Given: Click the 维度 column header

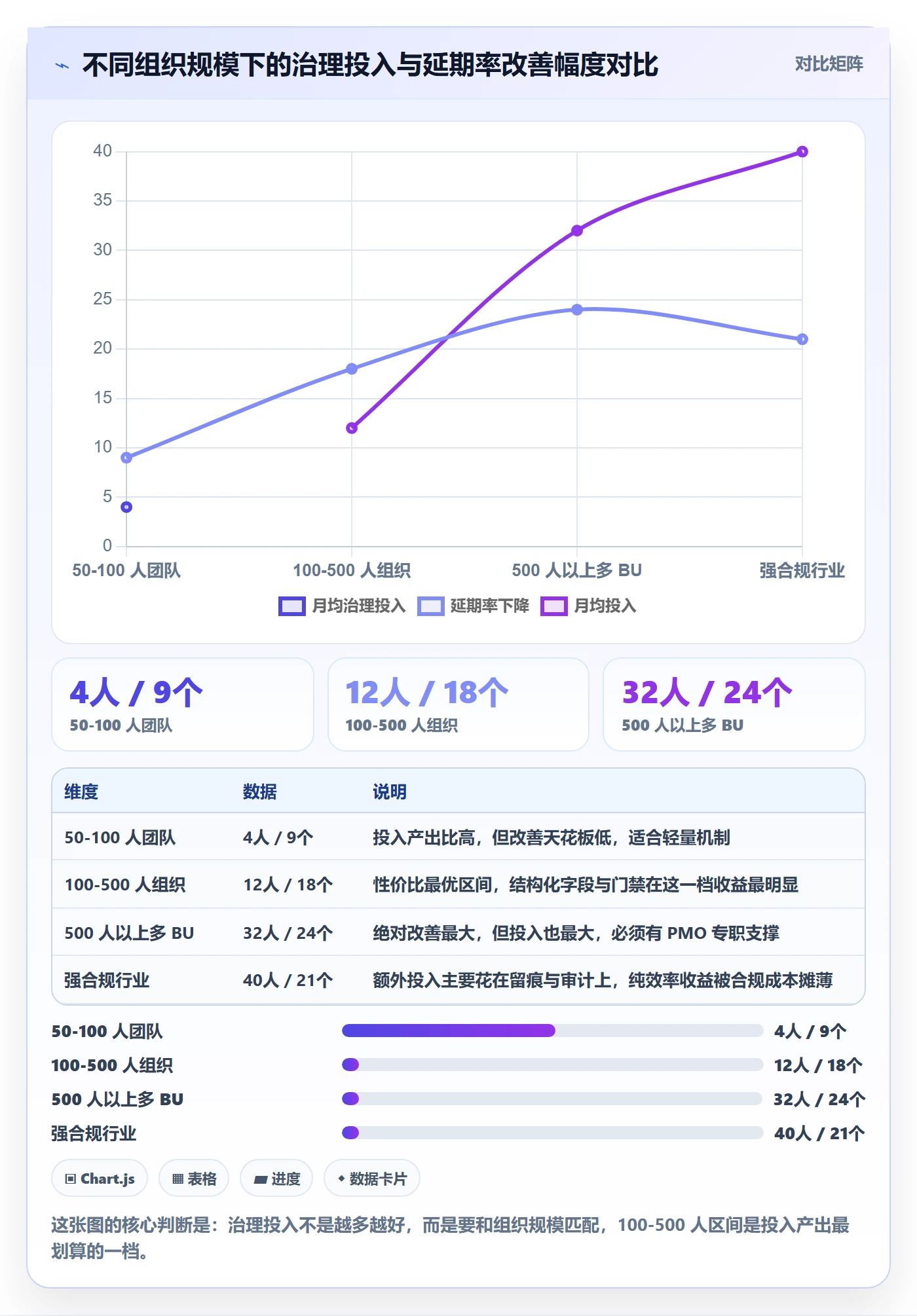Looking at the screenshot, I should click(x=81, y=792).
